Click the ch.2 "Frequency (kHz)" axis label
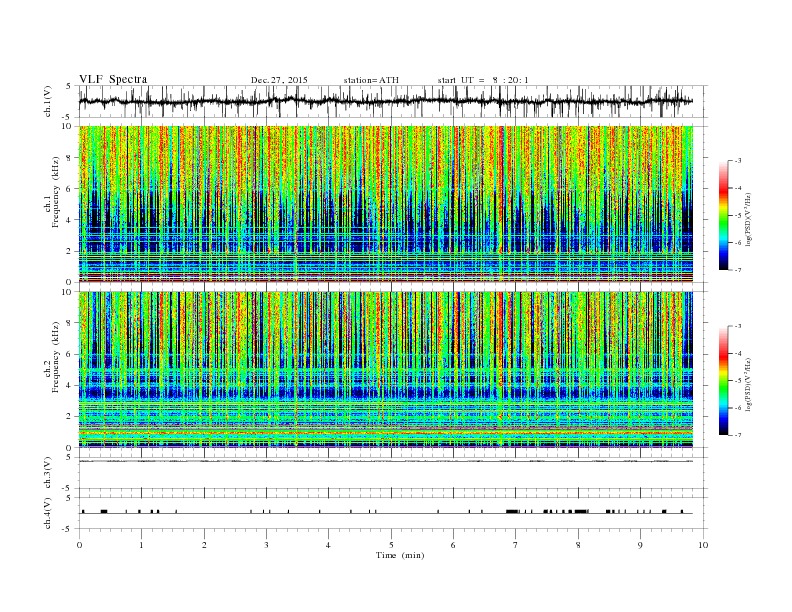The height and width of the screenshot is (612, 792). tap(56, 357)
